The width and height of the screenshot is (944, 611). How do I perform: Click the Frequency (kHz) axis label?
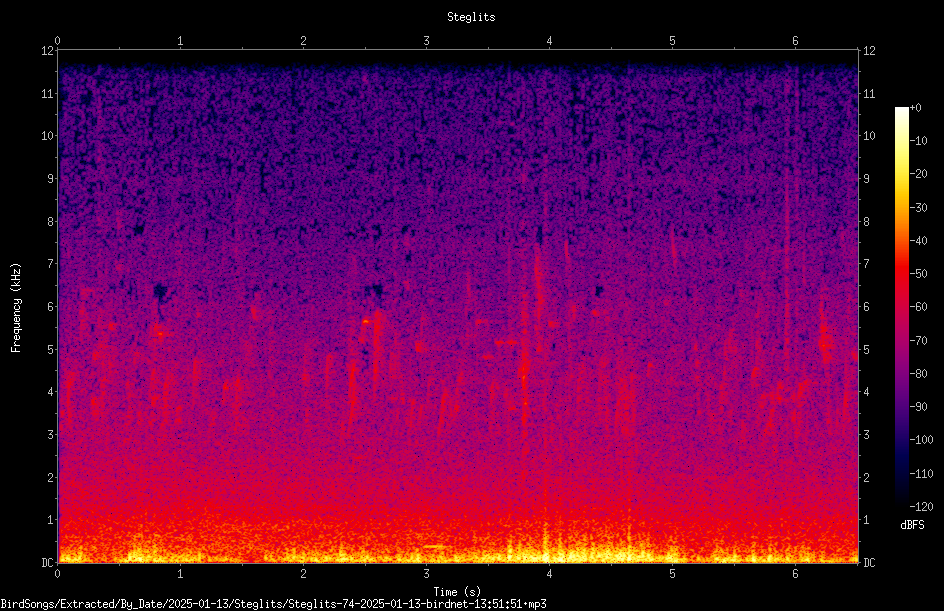click(x=16, y=308)
